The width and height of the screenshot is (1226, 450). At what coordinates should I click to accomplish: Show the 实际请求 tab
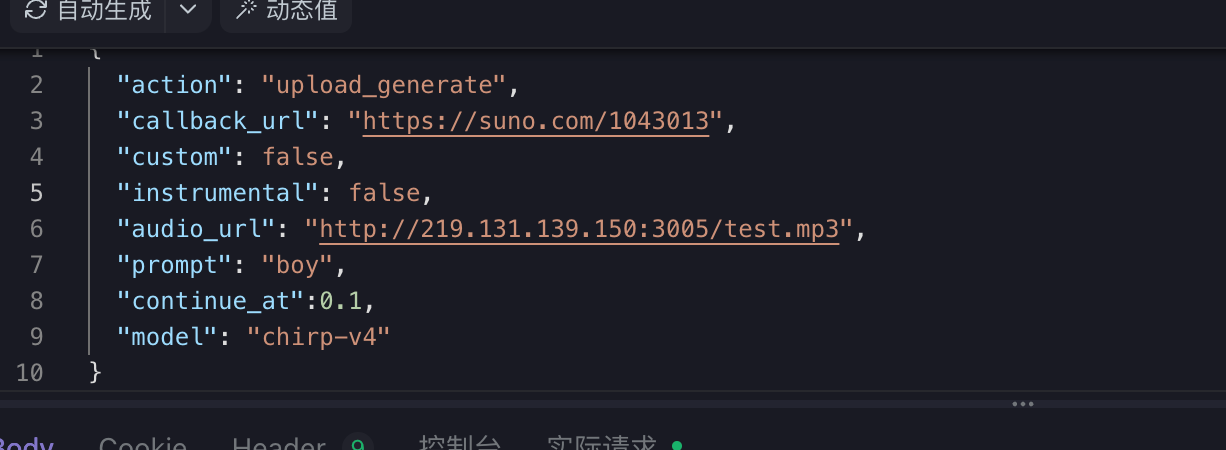click(x=601, y=445)
